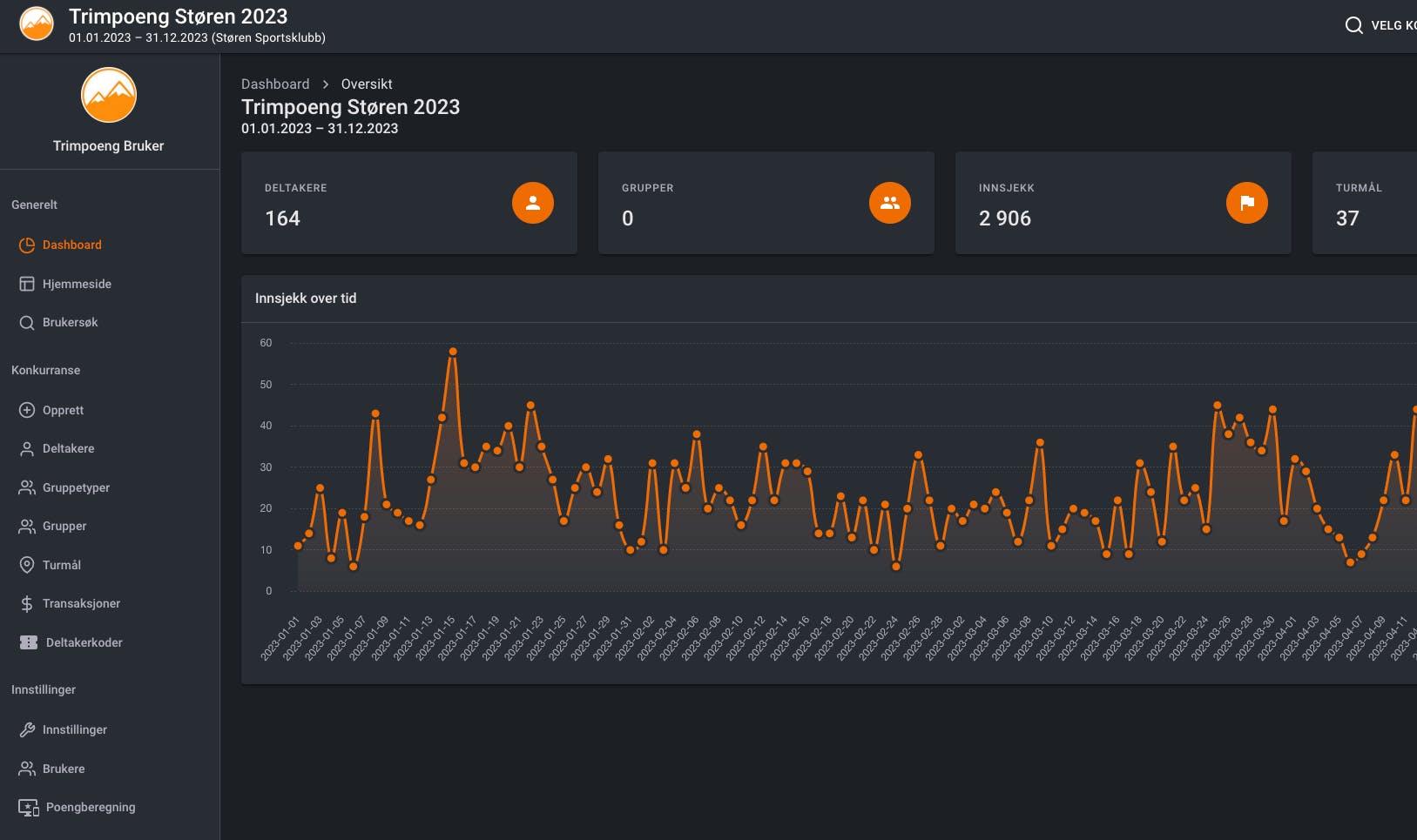Click the Dashboard breadcrumb link
Screen dimensions: 1417x840
[275, 84]
